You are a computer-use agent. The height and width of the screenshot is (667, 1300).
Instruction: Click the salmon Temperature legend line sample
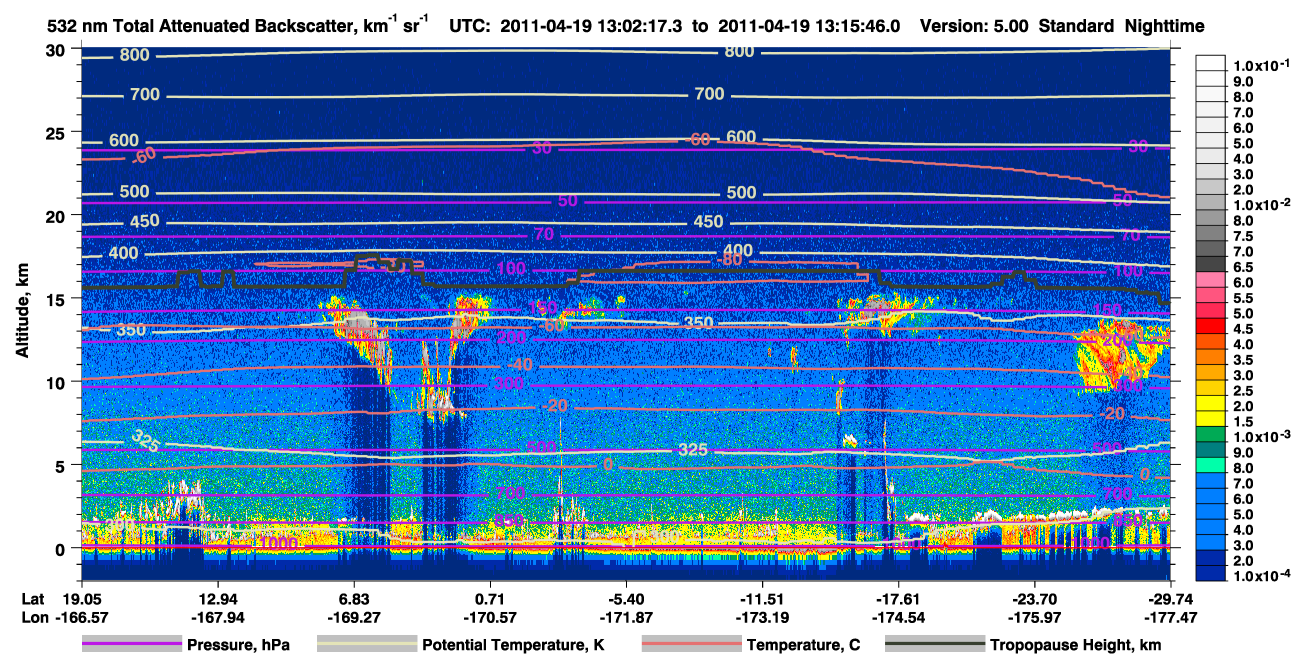click(690, 645)
